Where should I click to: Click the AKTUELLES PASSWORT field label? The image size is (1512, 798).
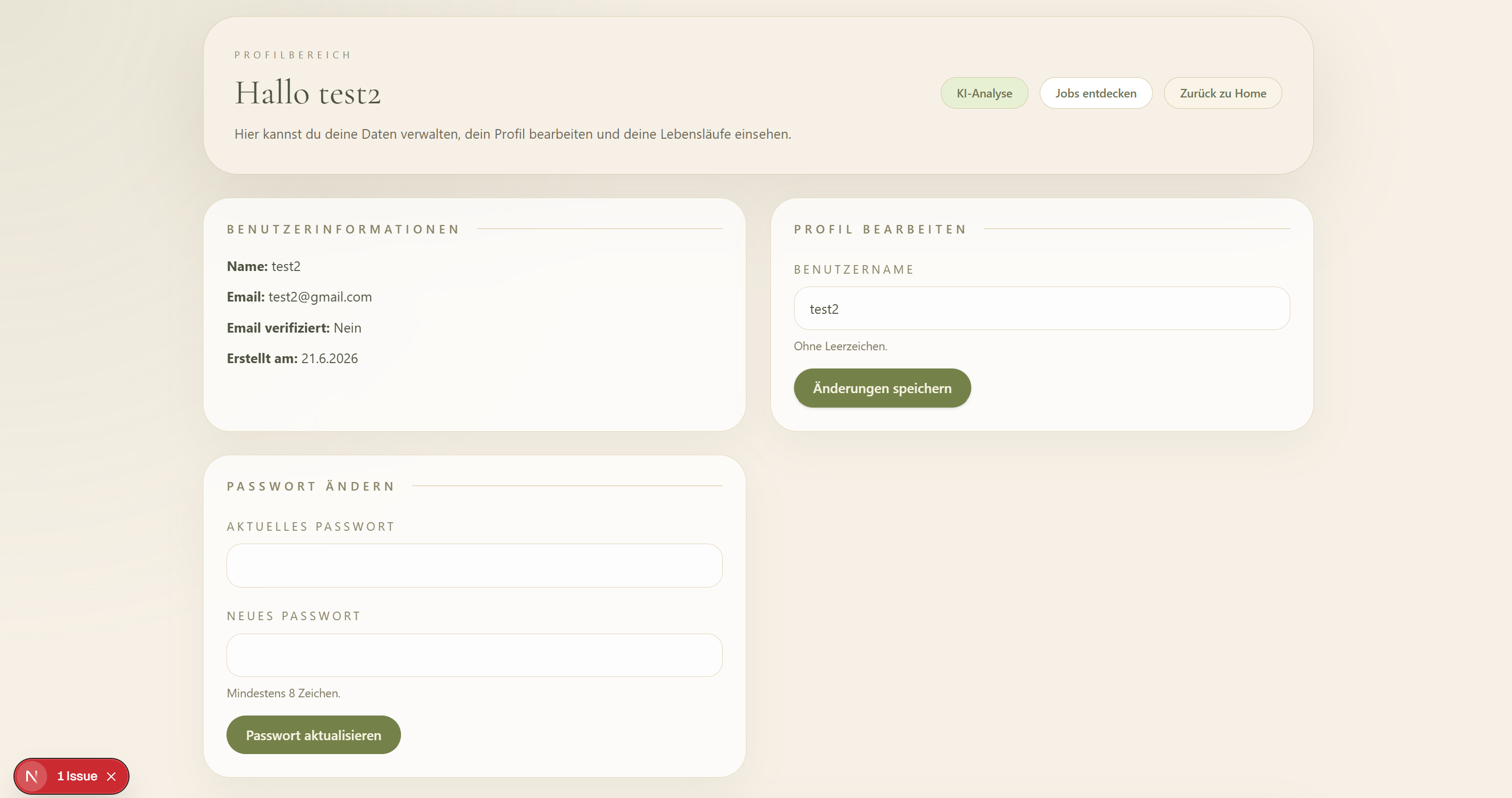click(311, 526)
